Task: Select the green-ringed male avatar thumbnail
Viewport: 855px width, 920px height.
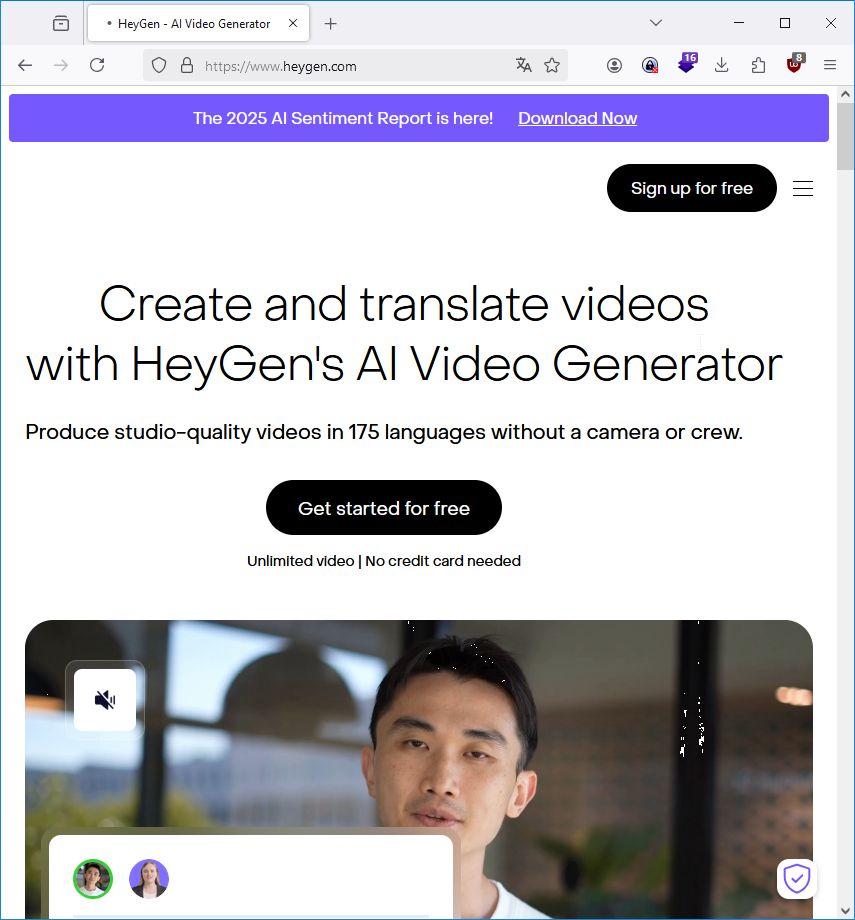Action: tap(93, 878)
